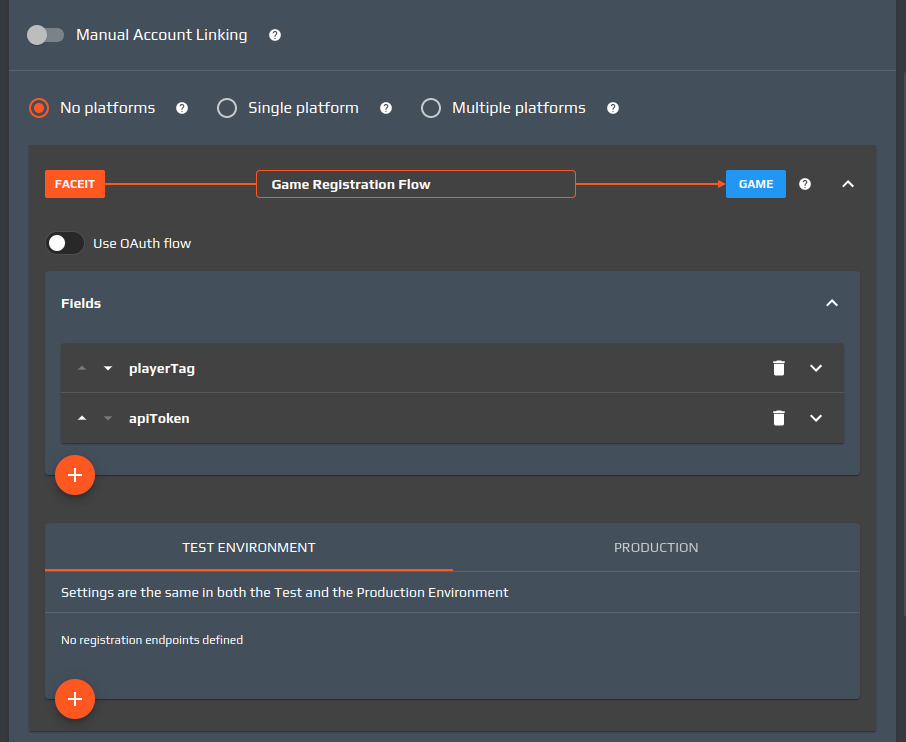Collapse the Fields panel
The image size is (906, 742).
click(831, 303)
